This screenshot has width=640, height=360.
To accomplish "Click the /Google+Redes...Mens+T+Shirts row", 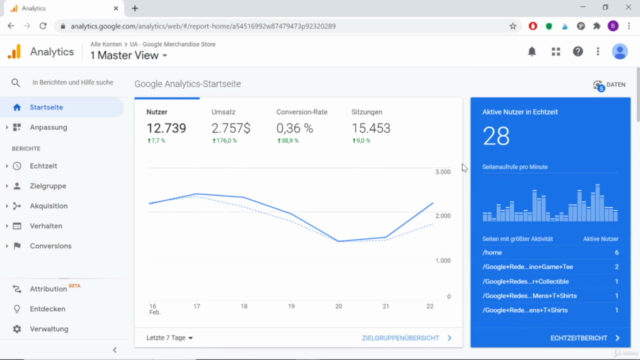I will click(x=550, y=296).
